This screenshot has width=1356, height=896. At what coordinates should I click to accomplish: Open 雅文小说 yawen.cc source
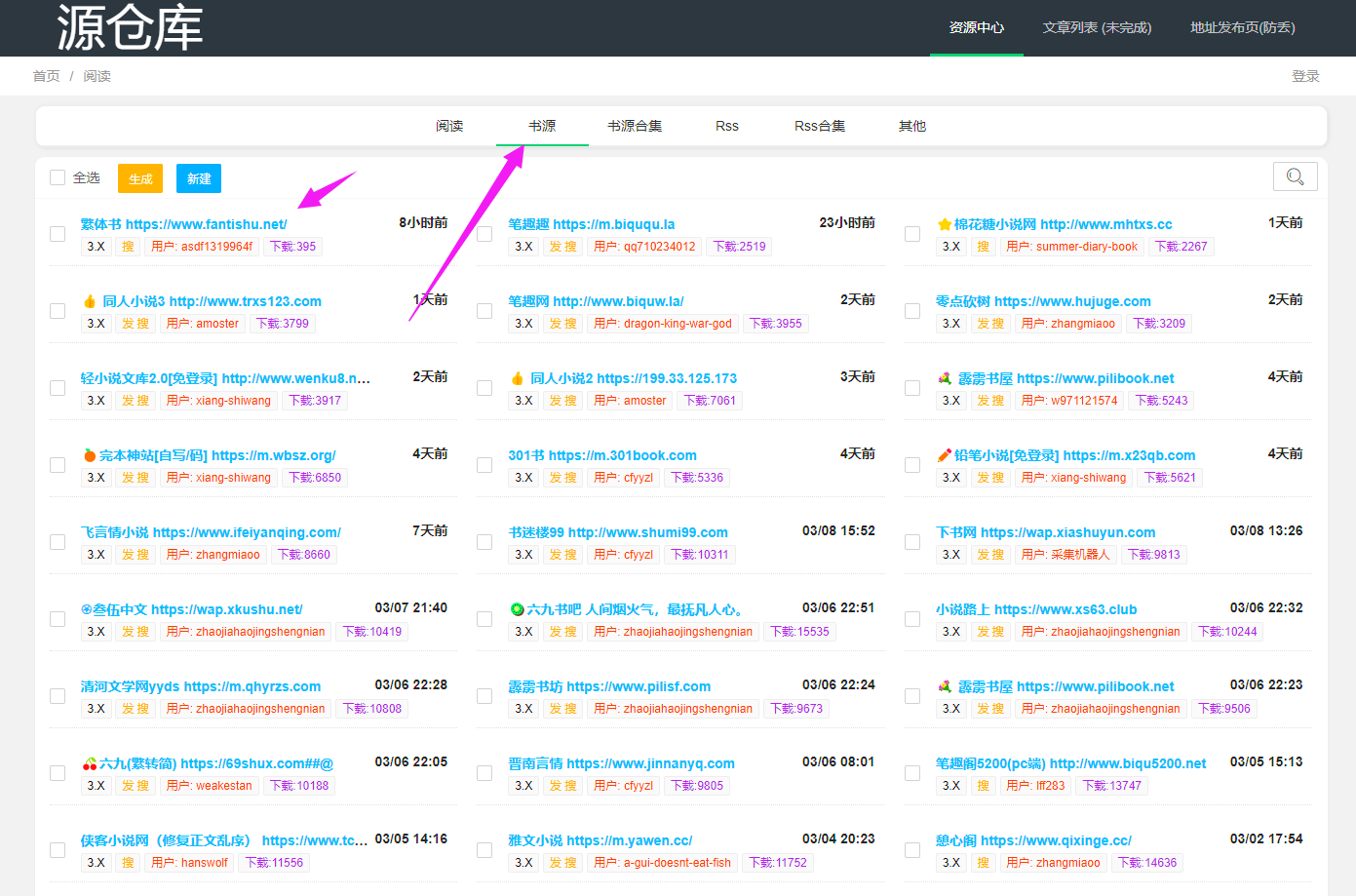(x=600, y=840)
